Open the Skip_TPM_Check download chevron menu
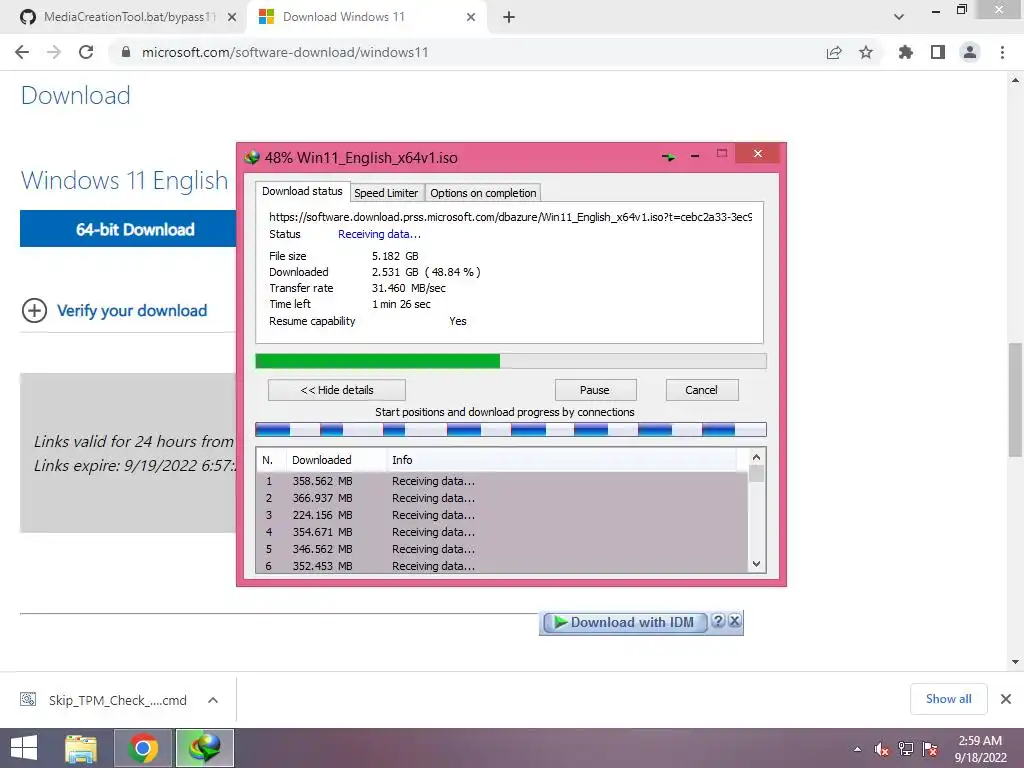The width and height of the screenshot is (1024, 768). click(213, 700)
